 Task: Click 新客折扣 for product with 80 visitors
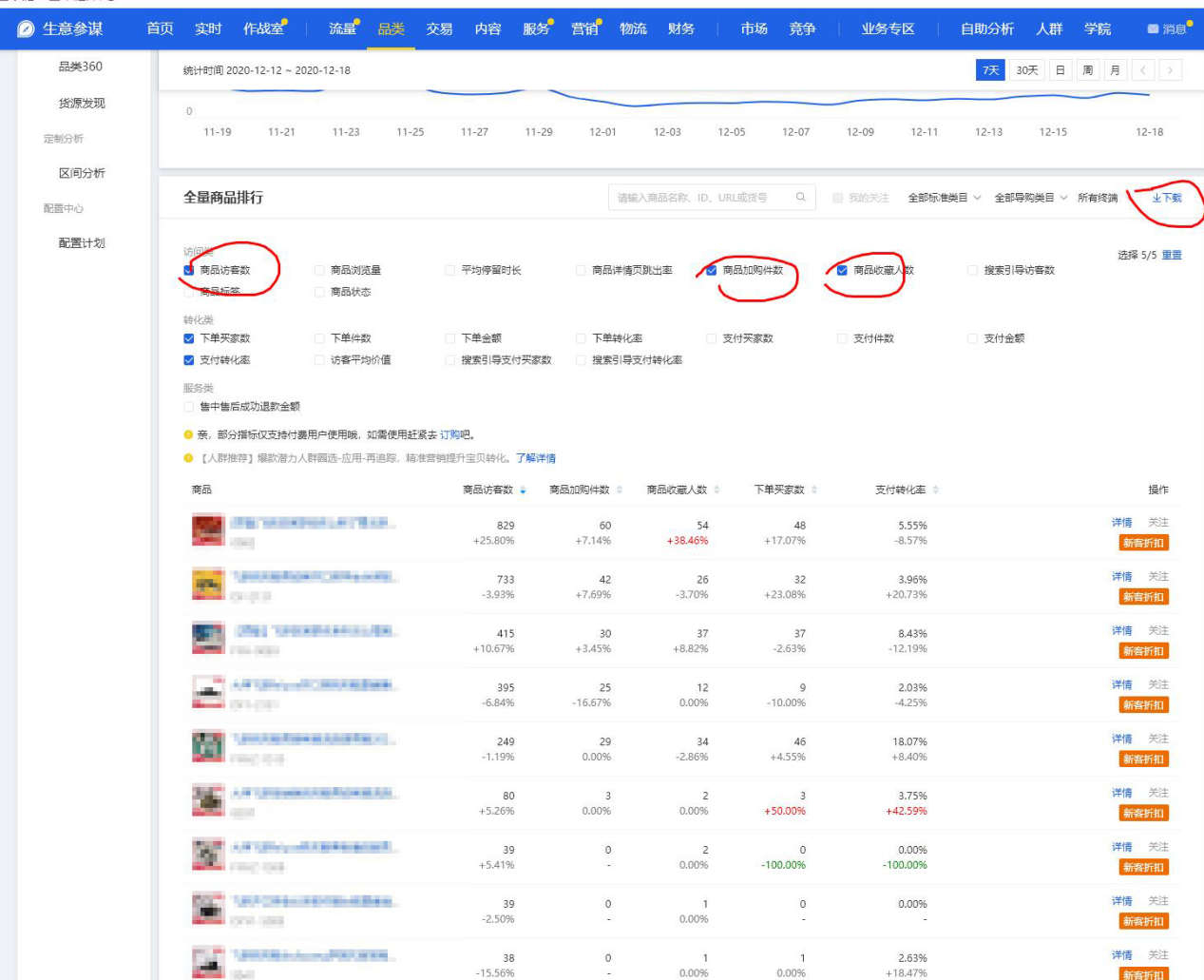(x=1143, y=814)
